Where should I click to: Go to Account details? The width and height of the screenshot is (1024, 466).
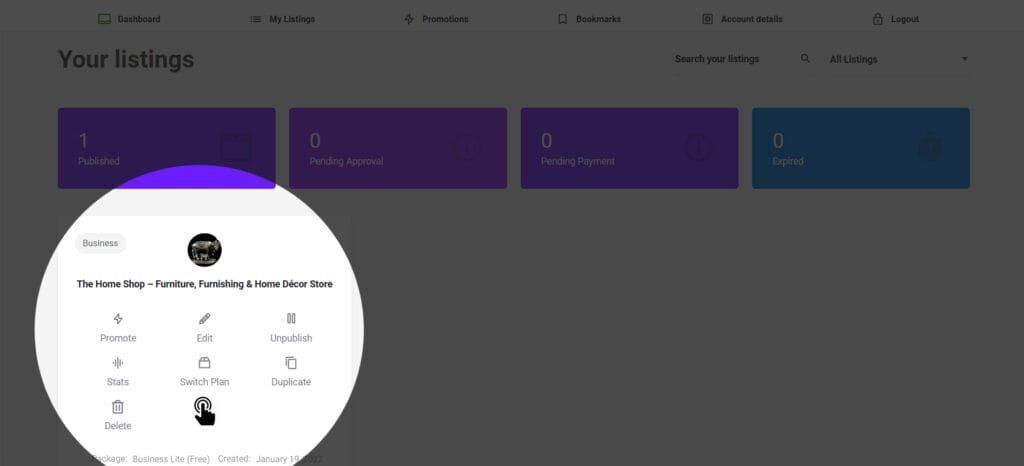pos(742,19)
